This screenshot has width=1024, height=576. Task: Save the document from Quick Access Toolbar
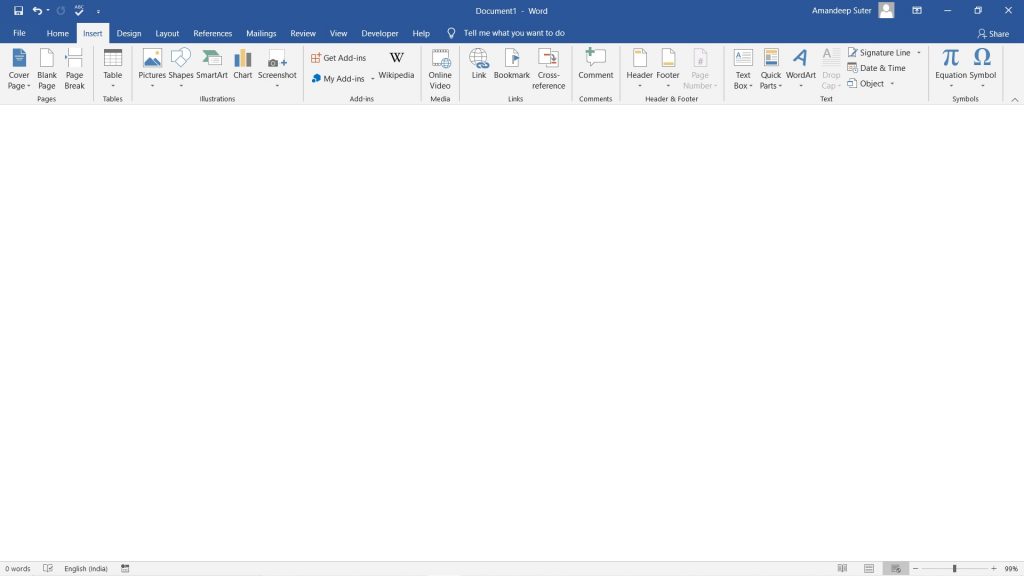(18, 10)
